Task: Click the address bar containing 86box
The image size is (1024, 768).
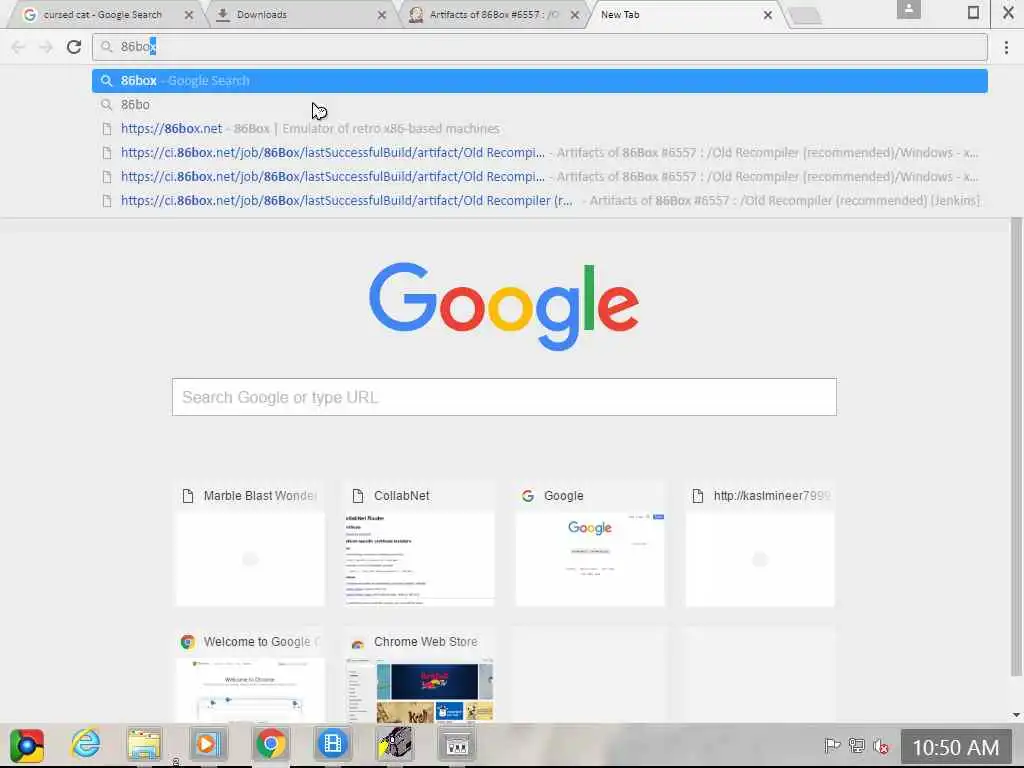Action: (539, 46)
